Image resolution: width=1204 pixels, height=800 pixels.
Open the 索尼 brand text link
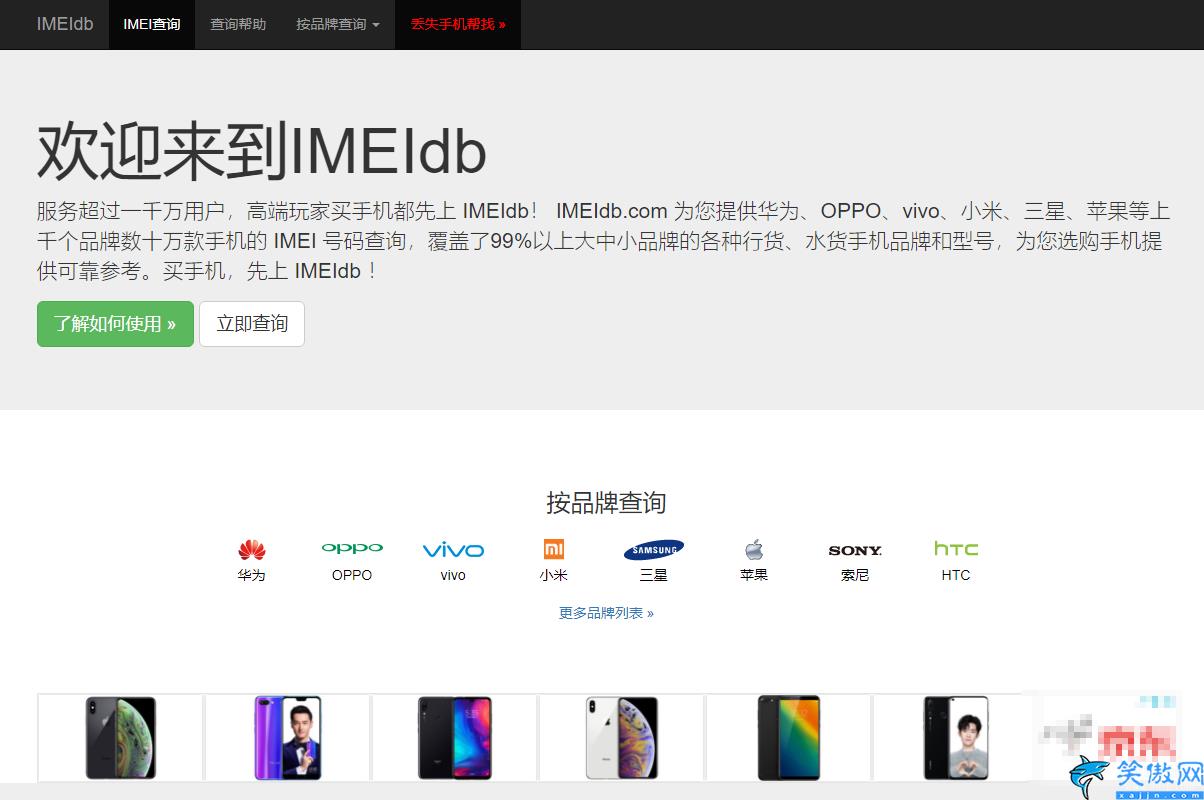tap(855, 575)
